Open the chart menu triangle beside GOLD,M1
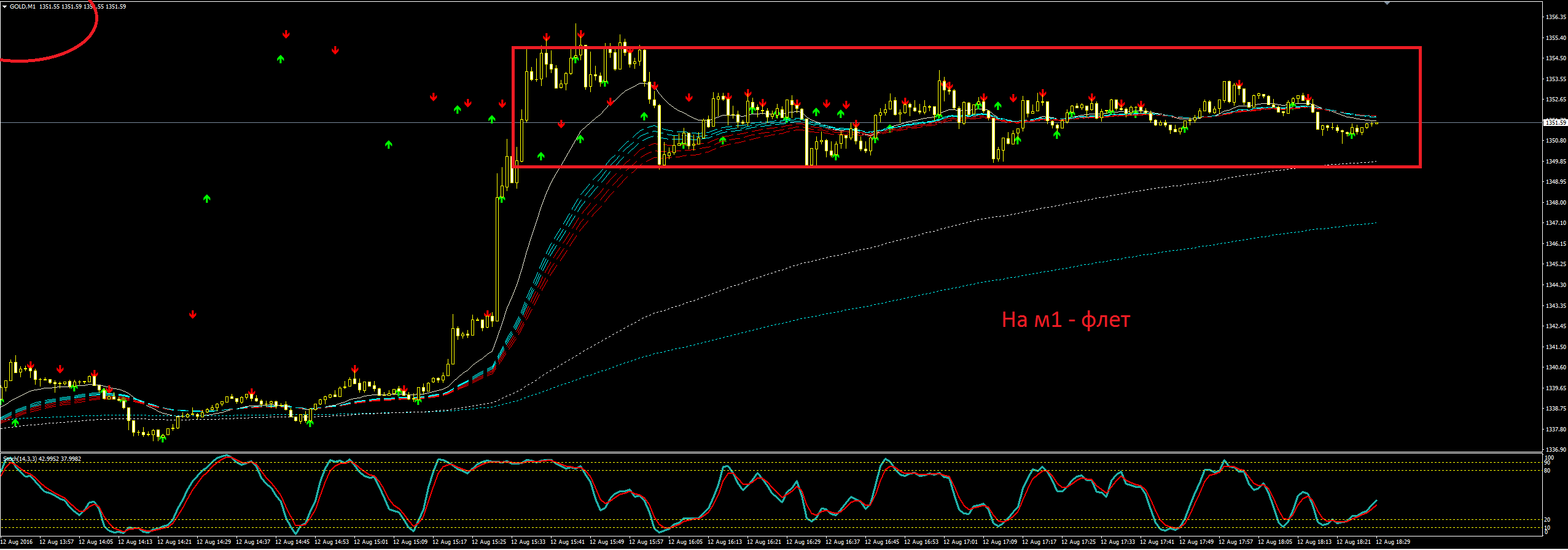Viewport: 1568px width, 550px height. [x=4, y=7]
